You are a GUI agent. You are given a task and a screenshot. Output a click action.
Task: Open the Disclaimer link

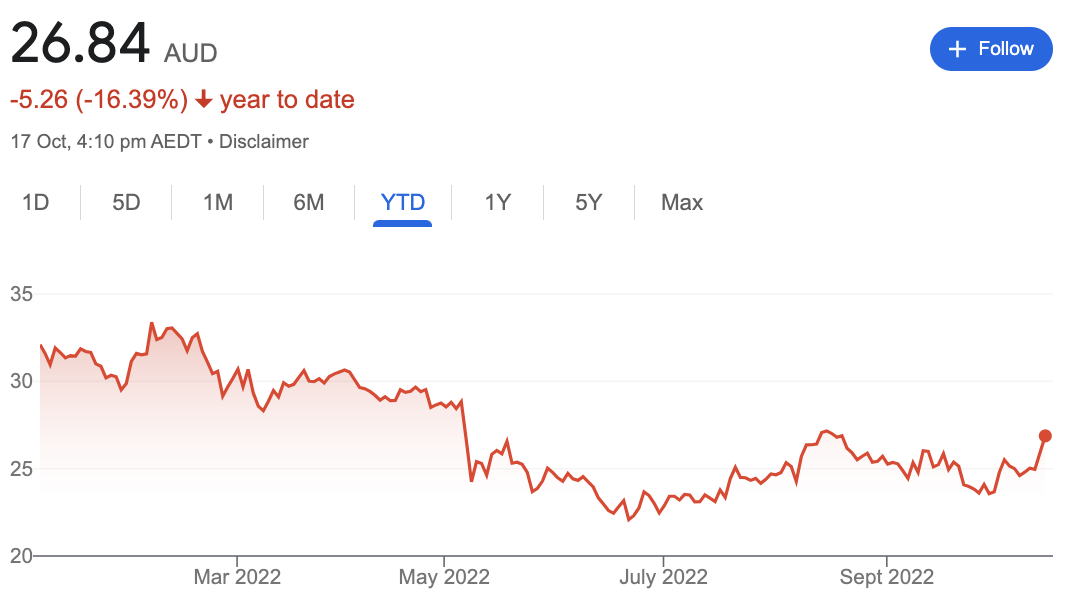tap(264, 142)
